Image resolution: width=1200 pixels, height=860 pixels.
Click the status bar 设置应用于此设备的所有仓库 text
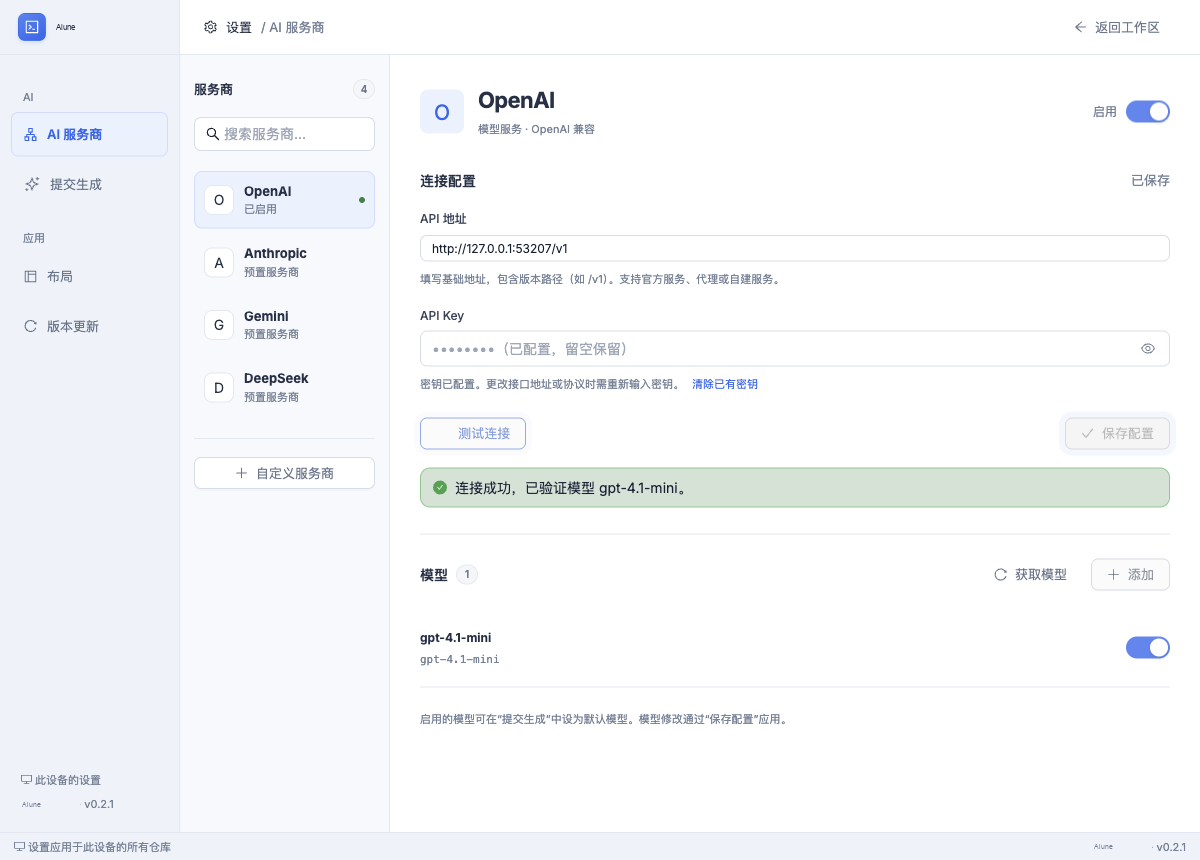click(x=99, y=847)
